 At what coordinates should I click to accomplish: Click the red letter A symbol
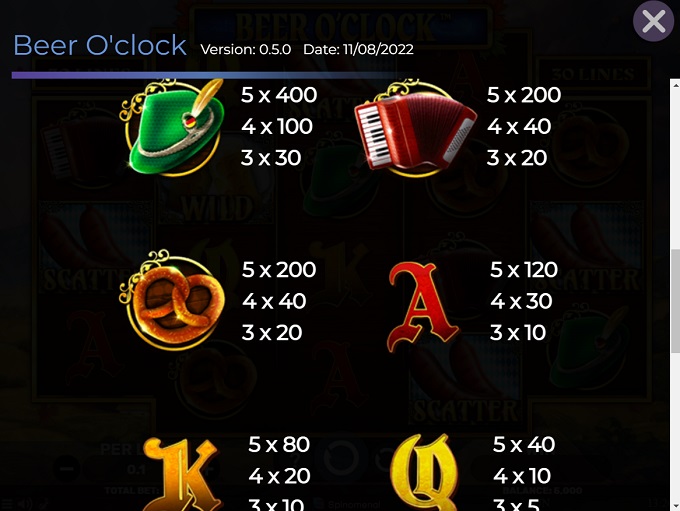(x=422, y=307)
